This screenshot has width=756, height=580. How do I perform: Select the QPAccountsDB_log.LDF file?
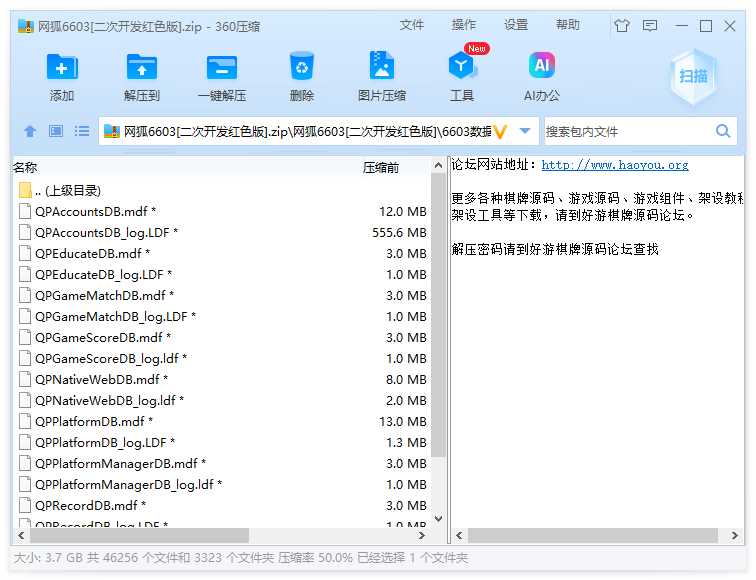pyautogui.click(x=222, y=232)
